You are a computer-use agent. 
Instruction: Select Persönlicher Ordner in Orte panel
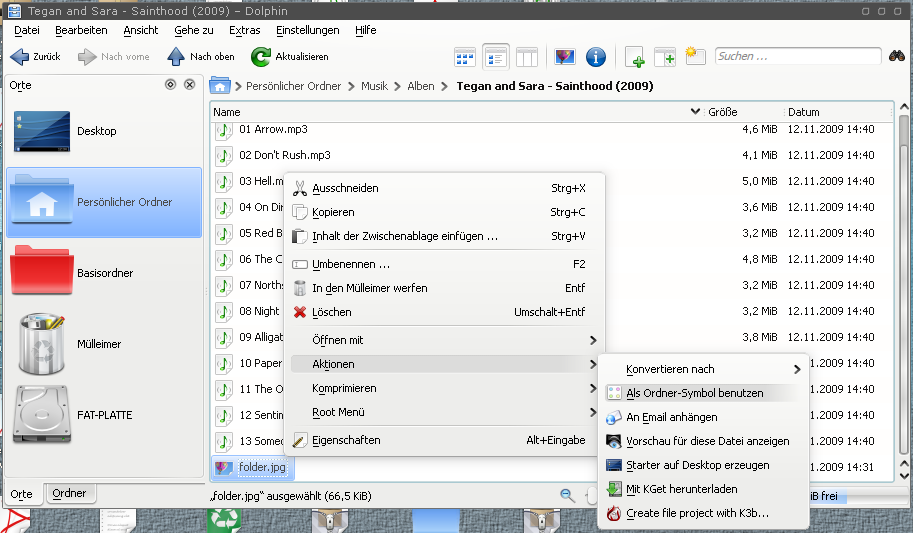pos(104,202)
